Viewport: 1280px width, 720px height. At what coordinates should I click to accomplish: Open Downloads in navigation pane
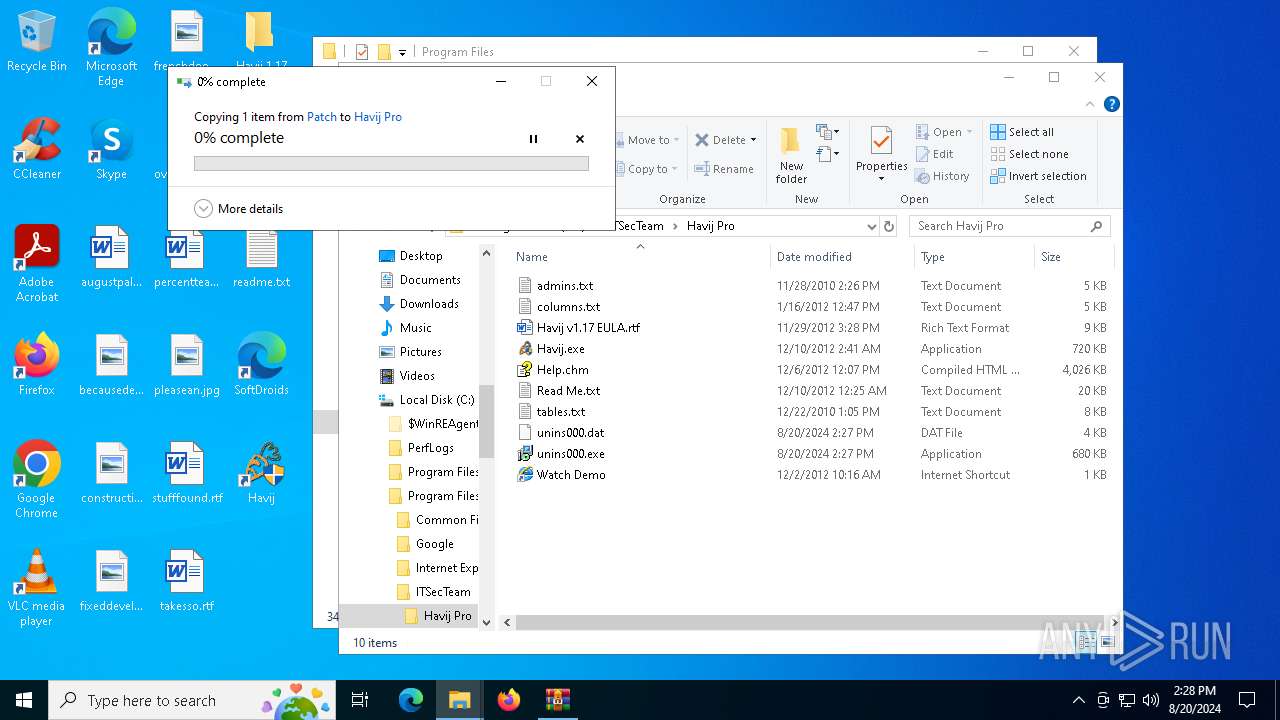(x=428, y=304)
